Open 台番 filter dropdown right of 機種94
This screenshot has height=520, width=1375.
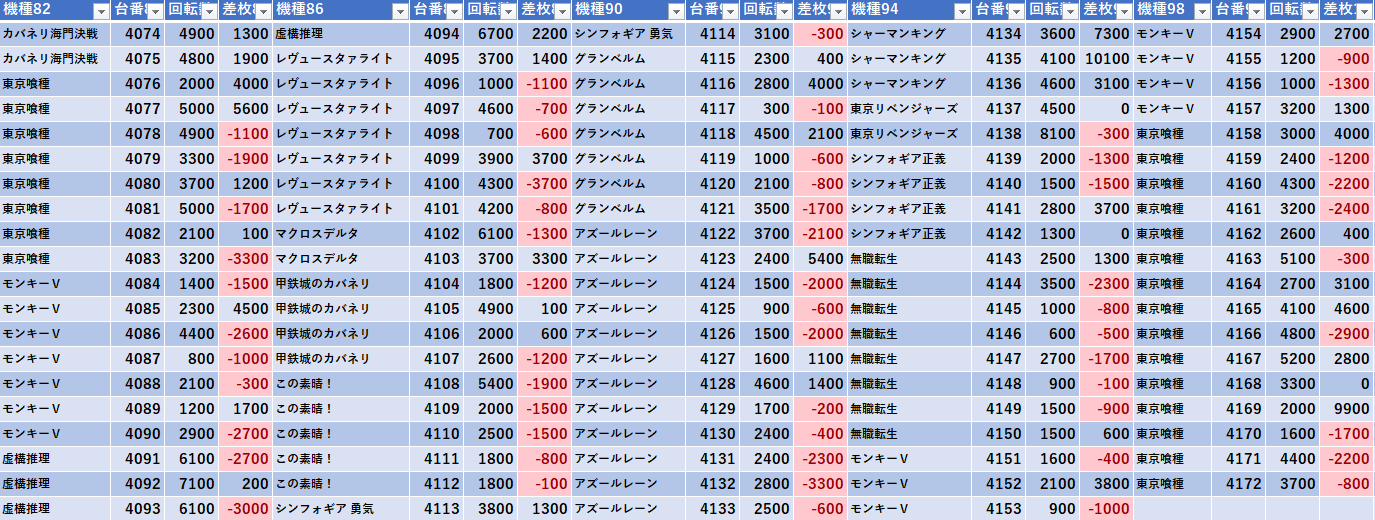click(1014, 11)
